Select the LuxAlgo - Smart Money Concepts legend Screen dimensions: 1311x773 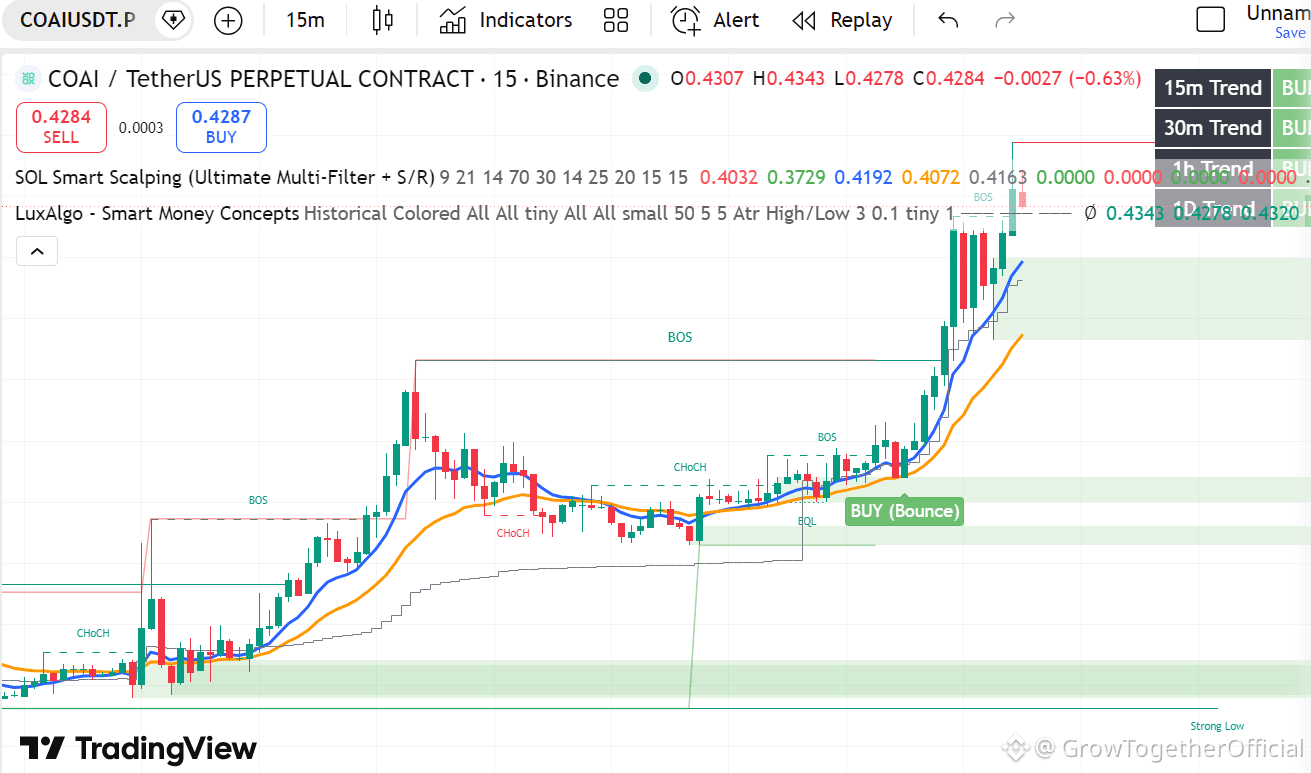157,213
